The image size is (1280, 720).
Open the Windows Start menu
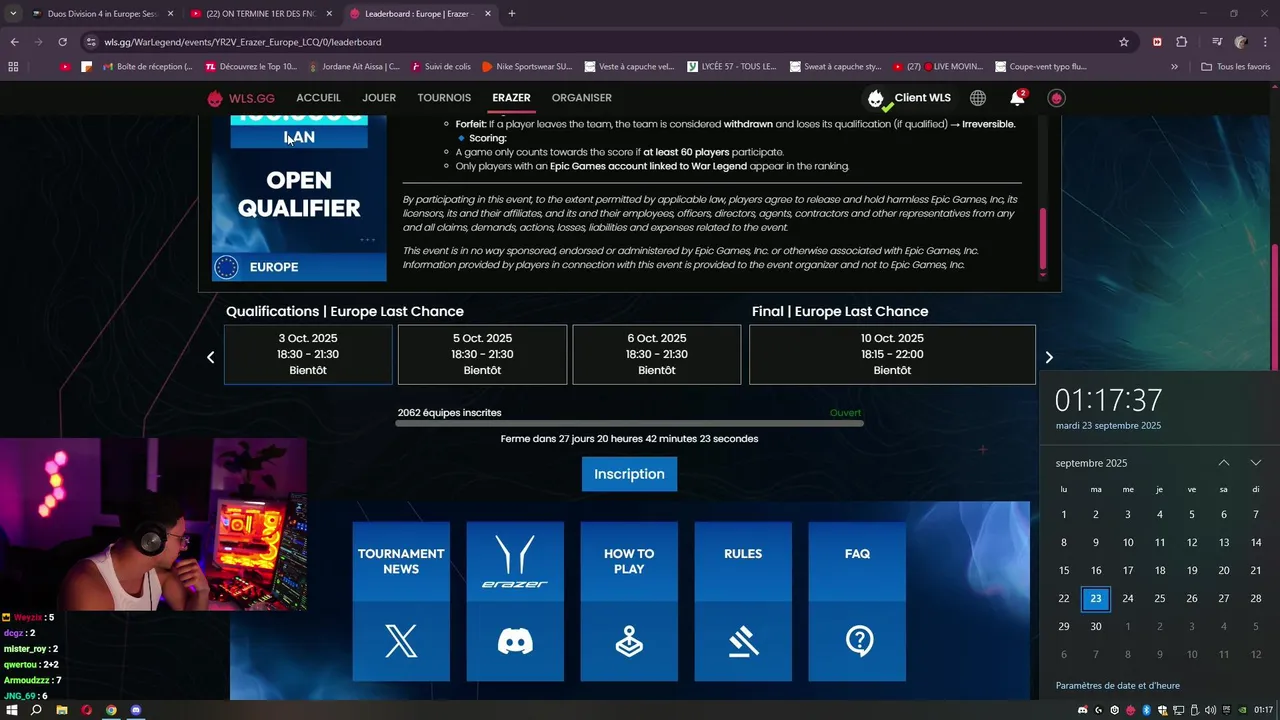(13, 710)
